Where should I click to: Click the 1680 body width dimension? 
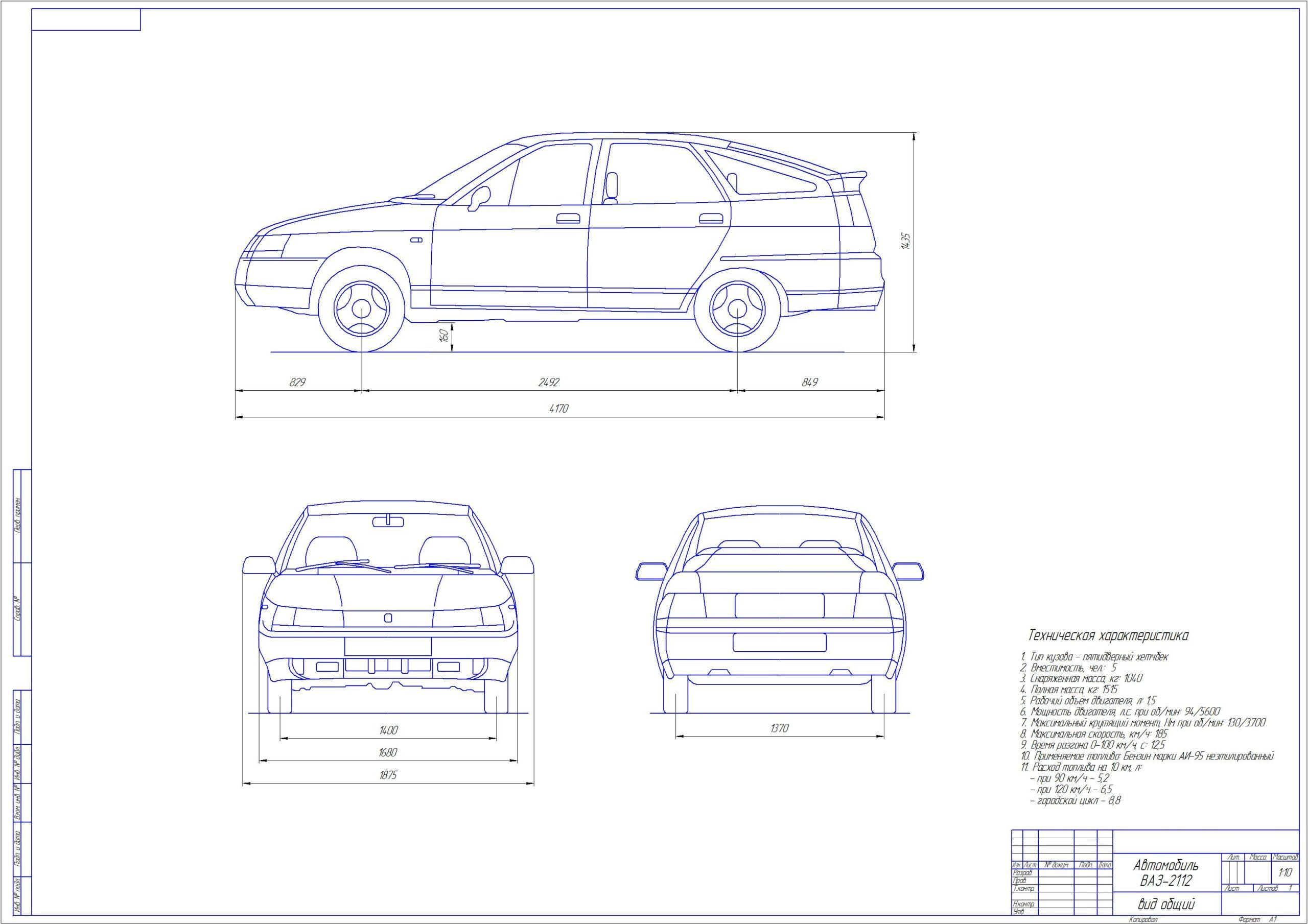pyautogui.click(x=387, y=752)
